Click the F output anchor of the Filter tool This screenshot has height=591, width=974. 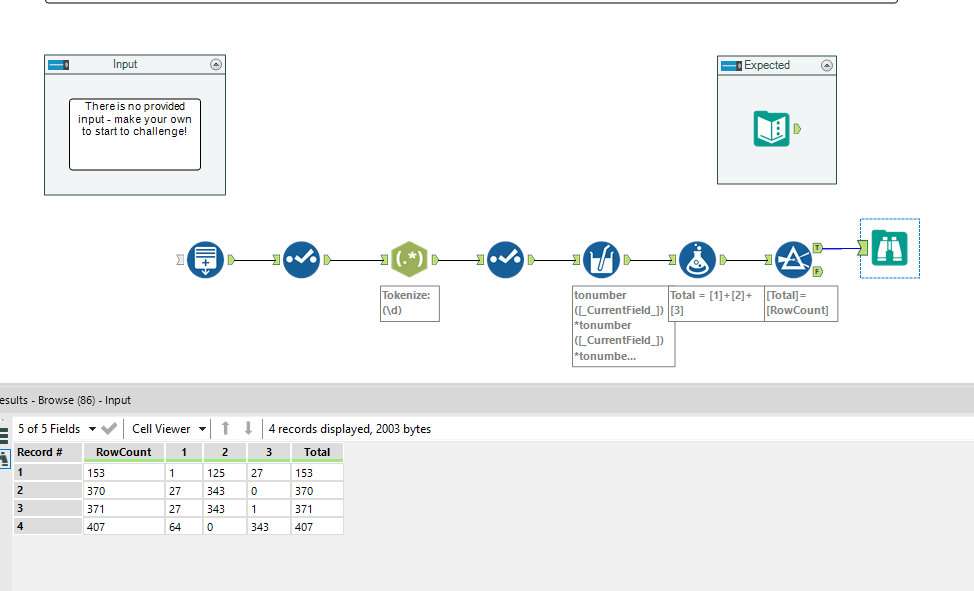[818, 272]
